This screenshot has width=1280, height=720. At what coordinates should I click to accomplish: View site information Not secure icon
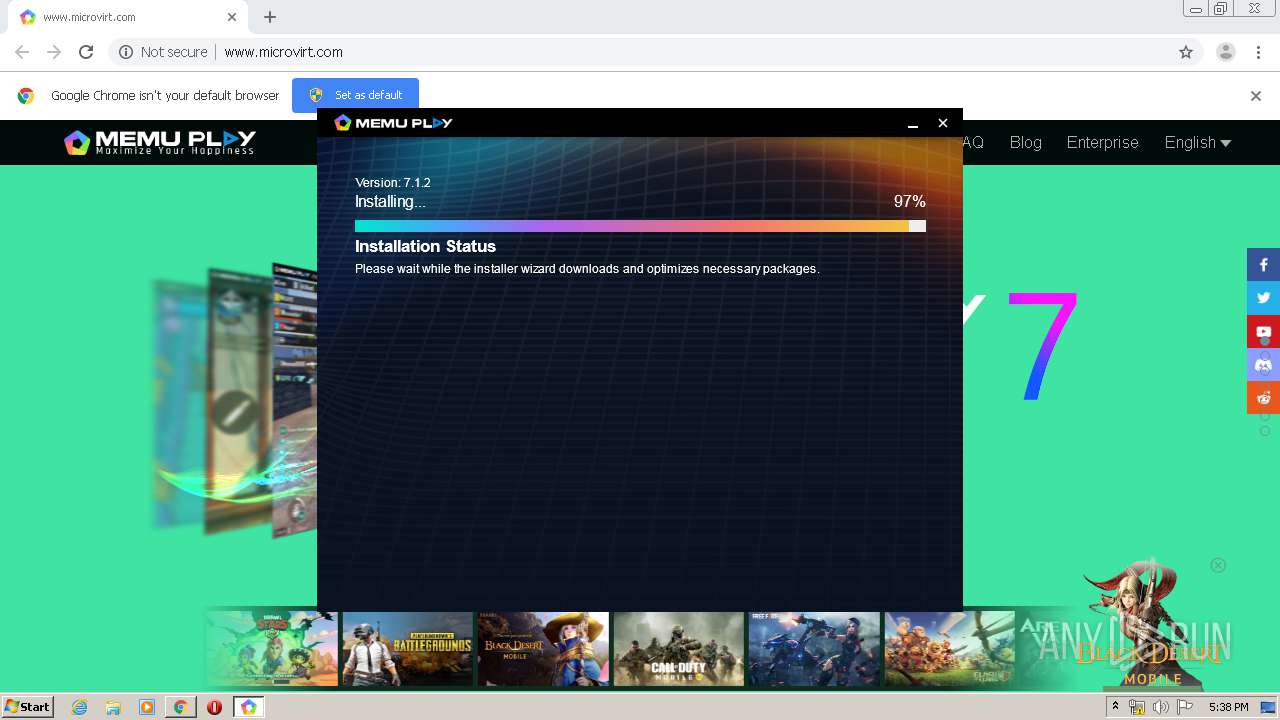(x=126, y=52)
